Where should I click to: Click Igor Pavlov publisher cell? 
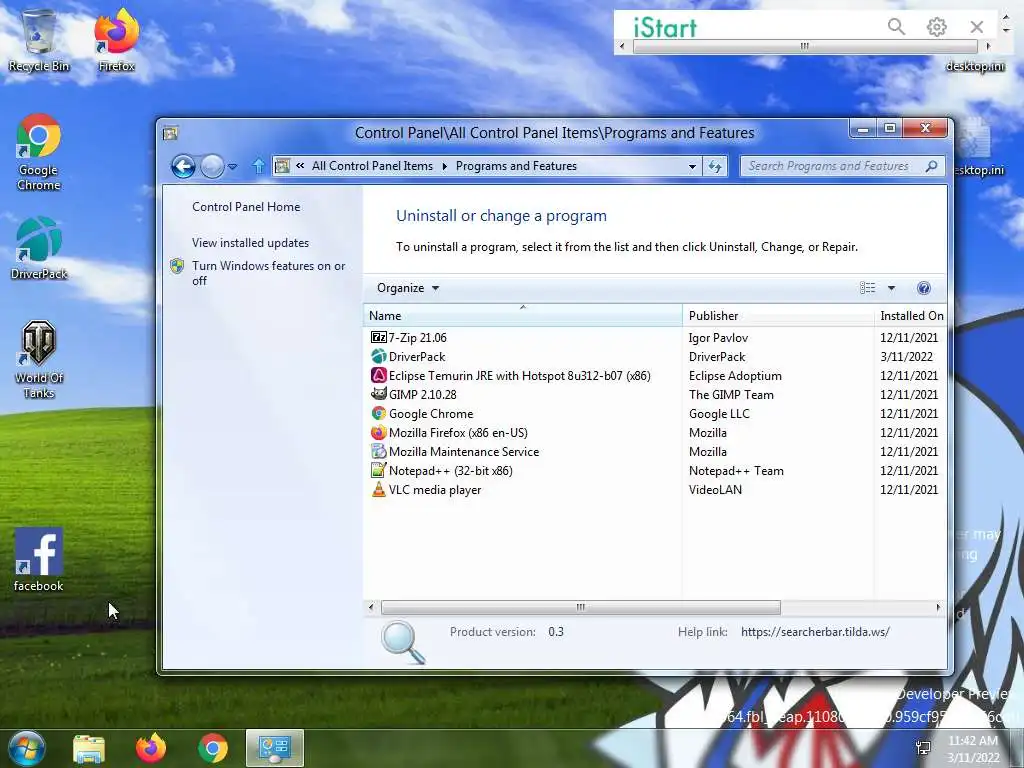tap(718, 338)
